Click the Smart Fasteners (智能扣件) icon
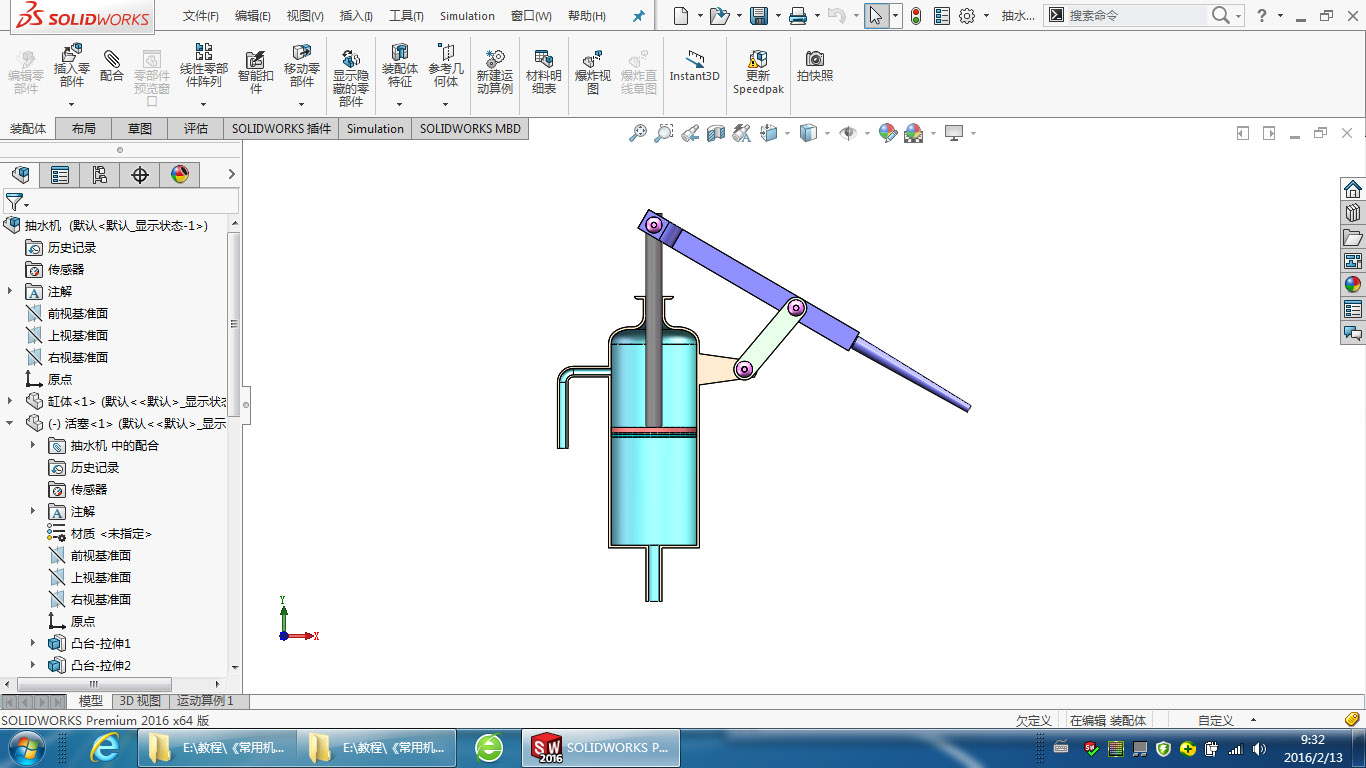Screen dimensions: 1366x768 coord(256,59)
